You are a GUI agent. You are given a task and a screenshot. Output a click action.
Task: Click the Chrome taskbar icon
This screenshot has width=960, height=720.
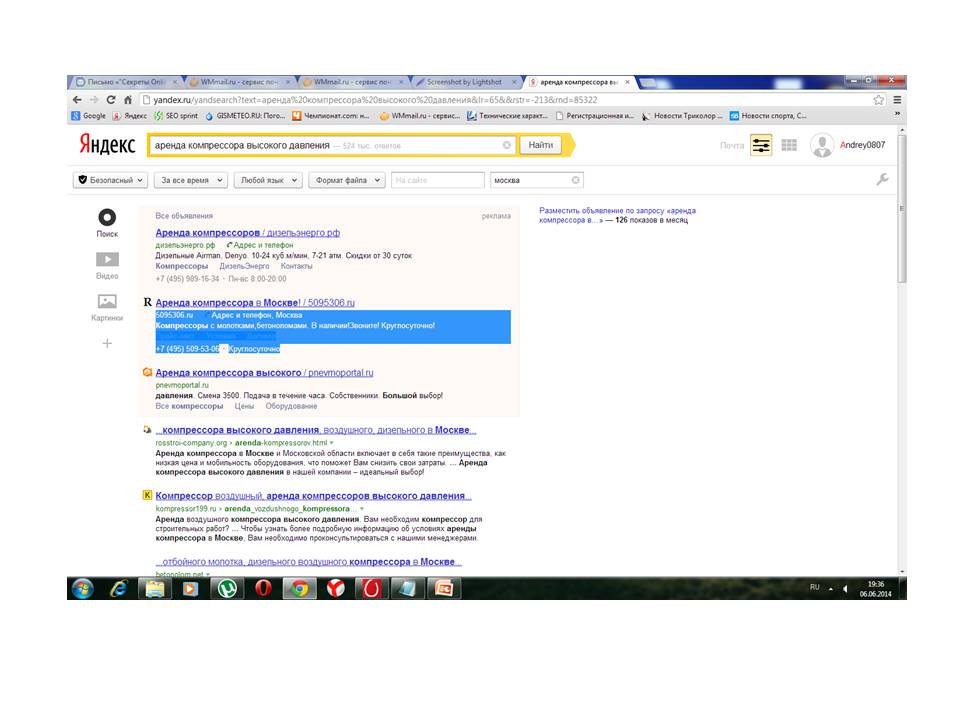tap(299, 588)
